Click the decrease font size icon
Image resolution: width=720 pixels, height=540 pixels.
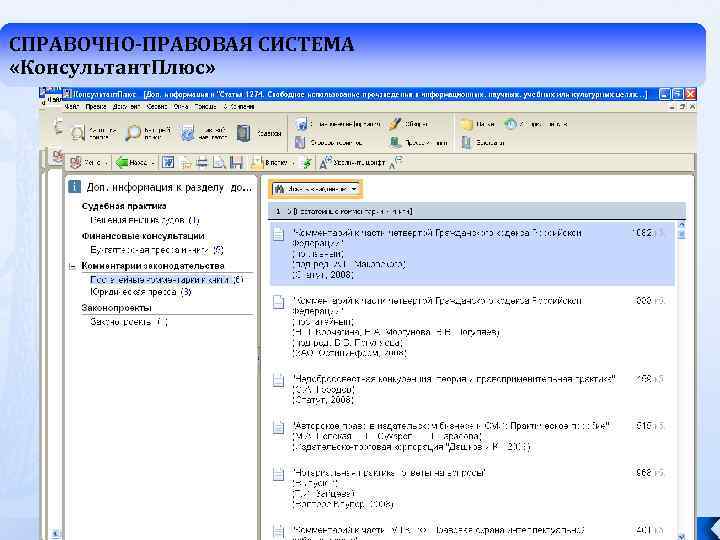pos(394,162)
